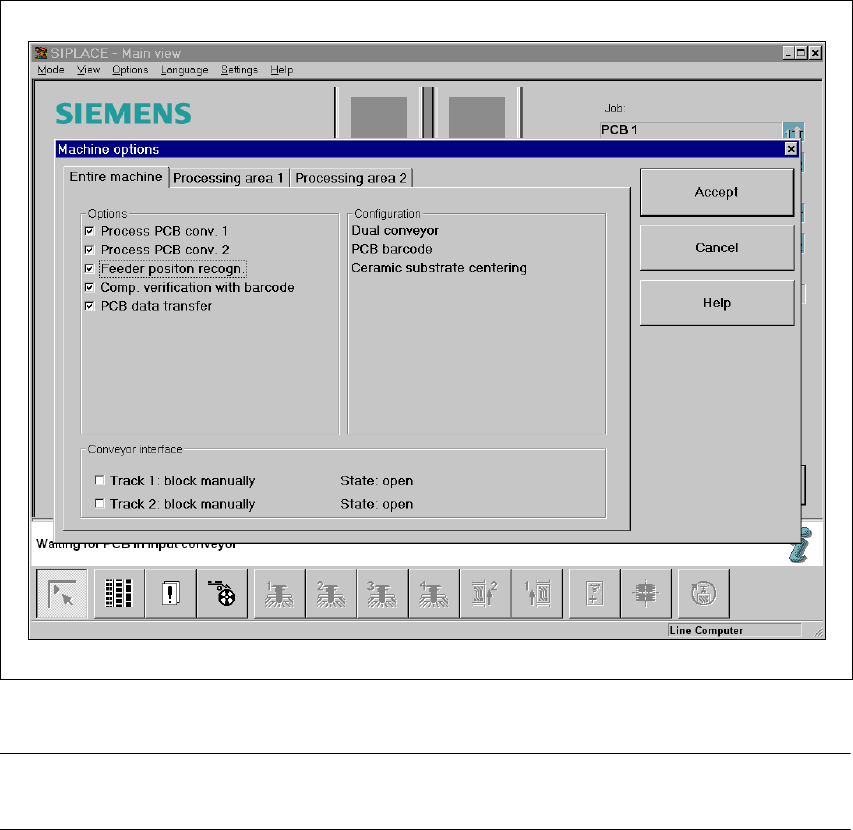
Task: Click the blue icon beside the Job field
Action: tap(793, 131)
